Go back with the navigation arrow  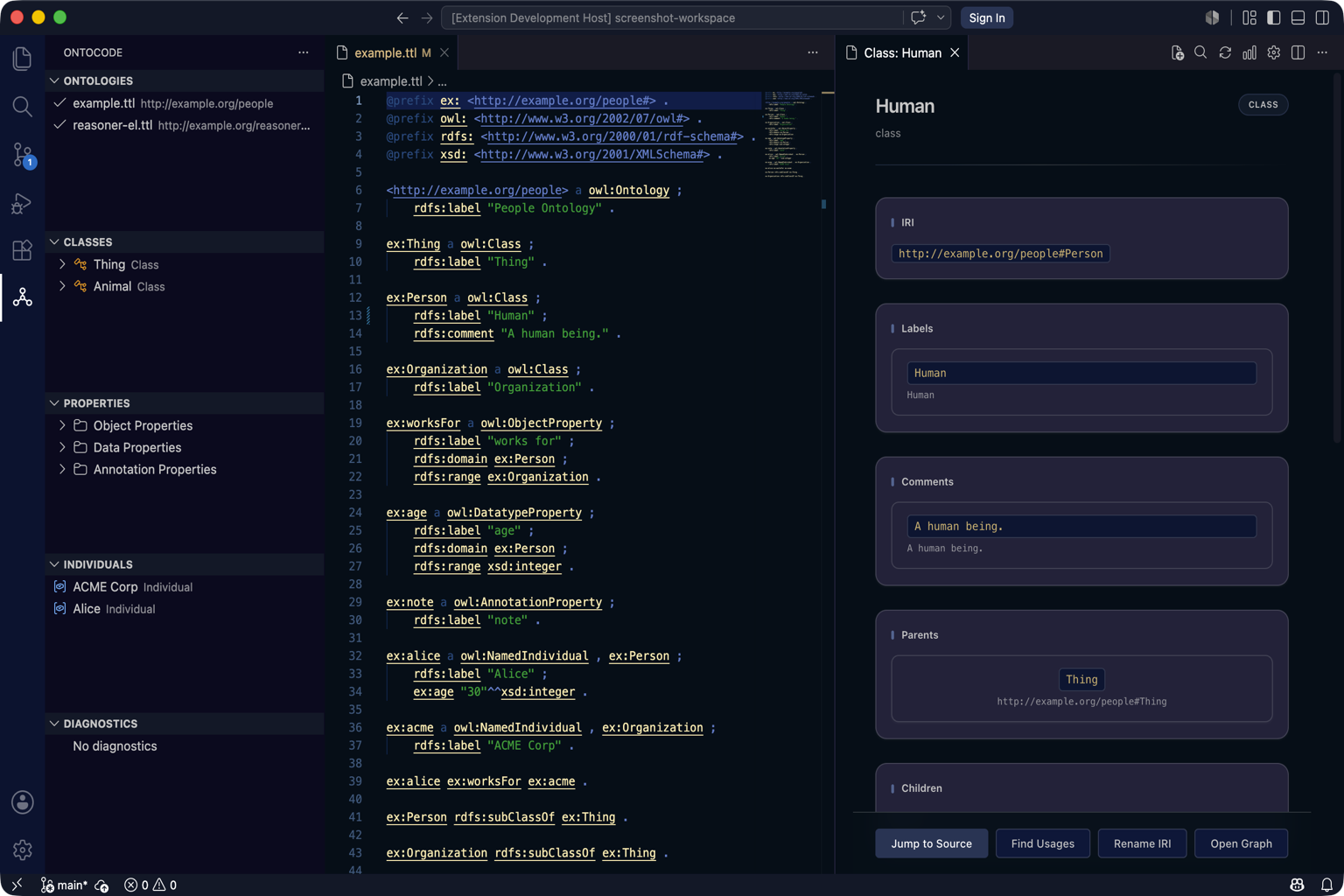click(x=402, y=17)
